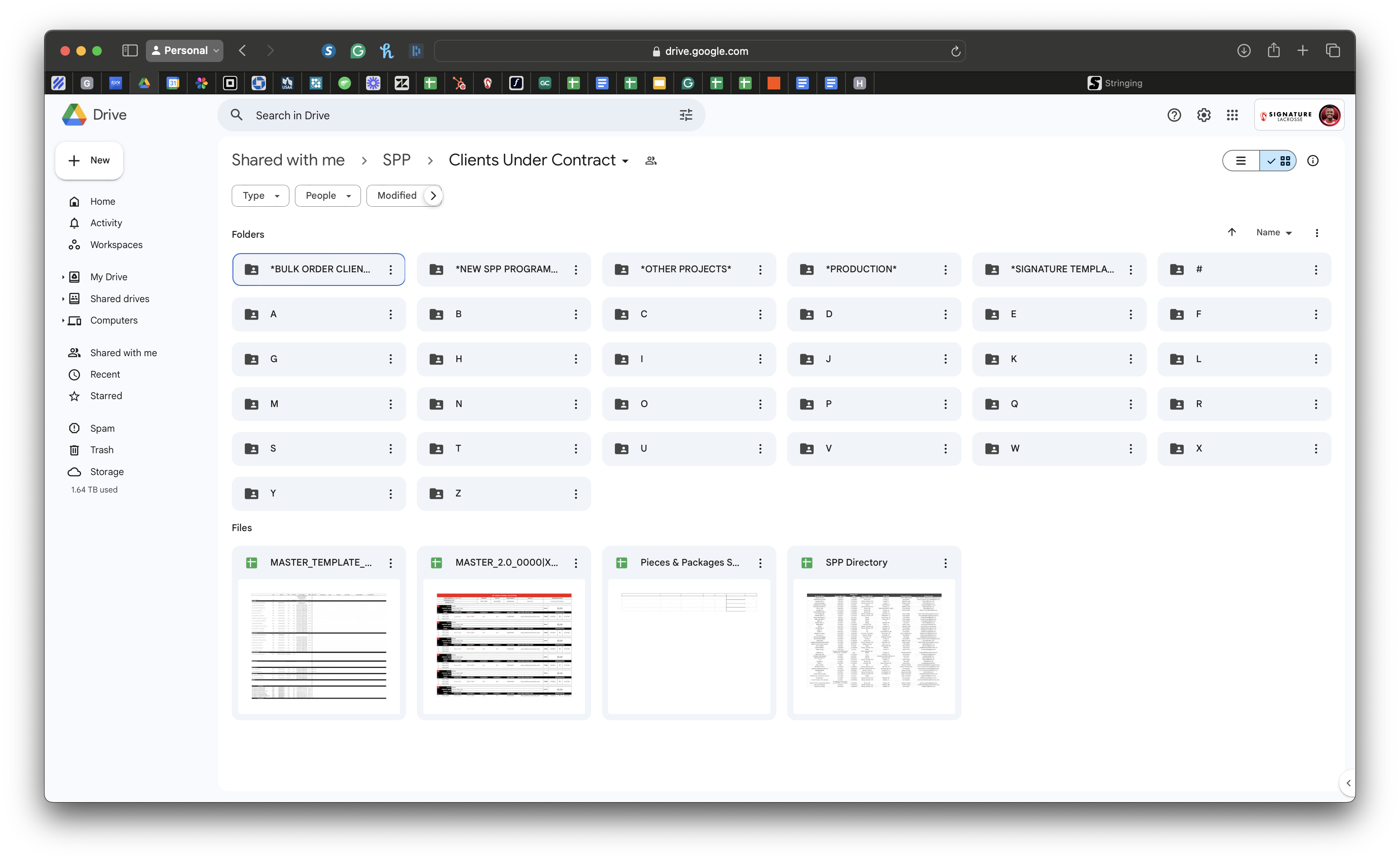Navigate to SPP breadcrumb link
1400x861 pixels.
[x=396, y=160]
